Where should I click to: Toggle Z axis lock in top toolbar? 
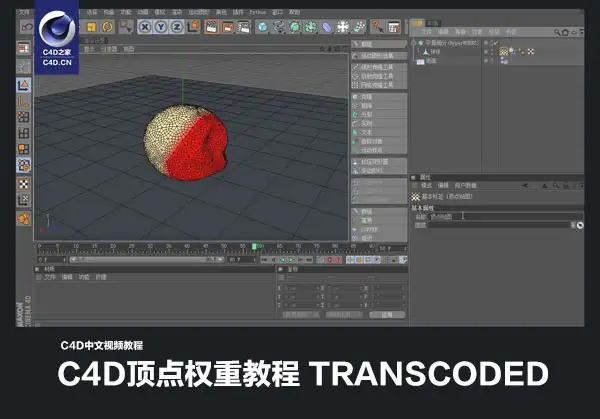177,27
